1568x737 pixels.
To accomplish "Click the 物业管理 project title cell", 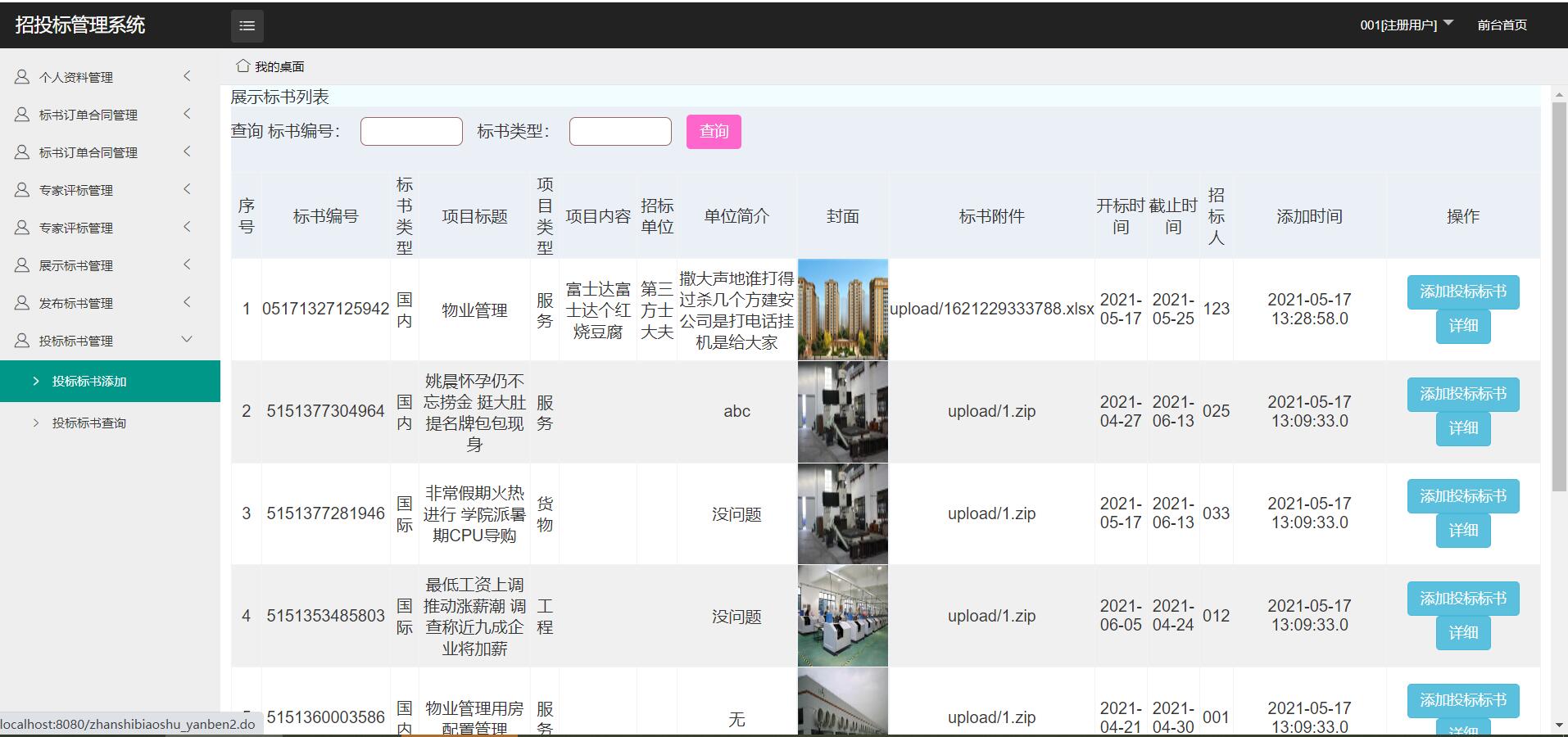I will tap(474, 310).
